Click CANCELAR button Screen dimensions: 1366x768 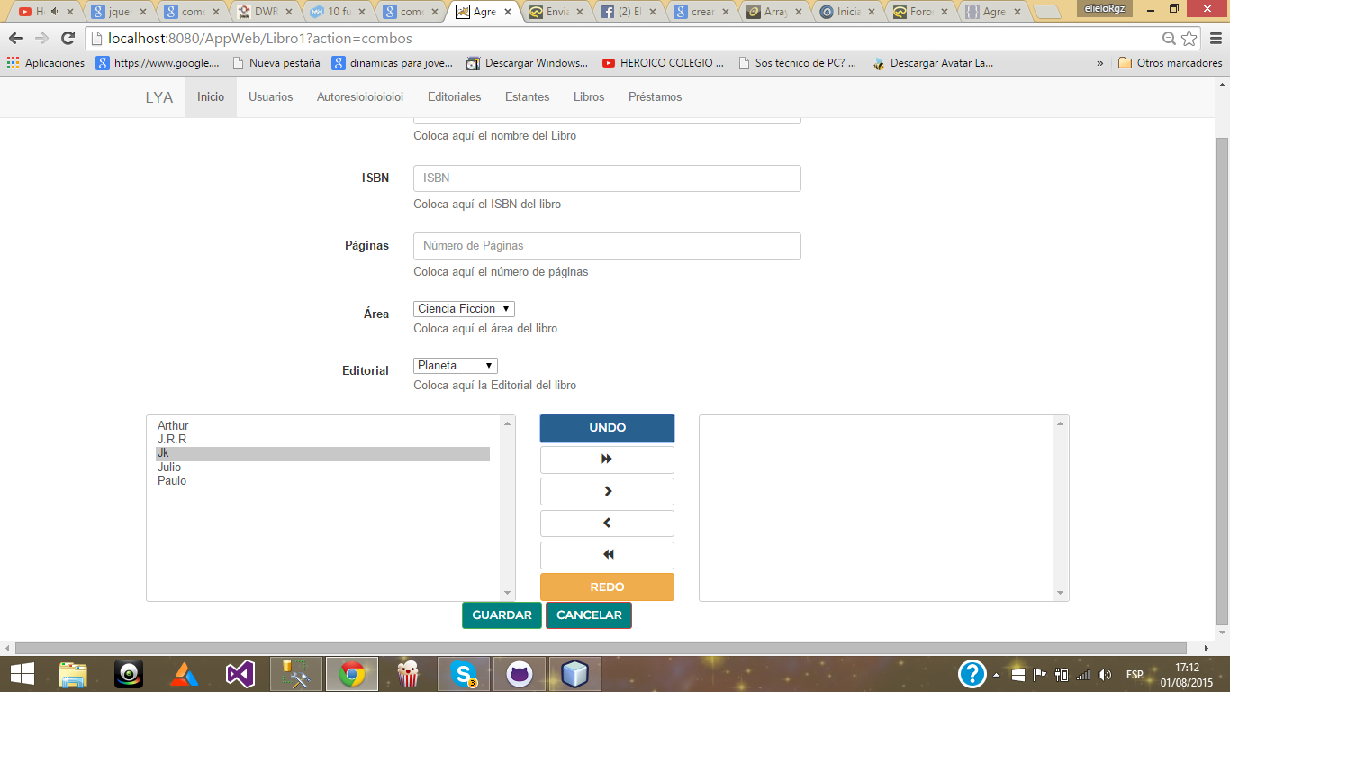pyautogui.click(x=589, y=615)
